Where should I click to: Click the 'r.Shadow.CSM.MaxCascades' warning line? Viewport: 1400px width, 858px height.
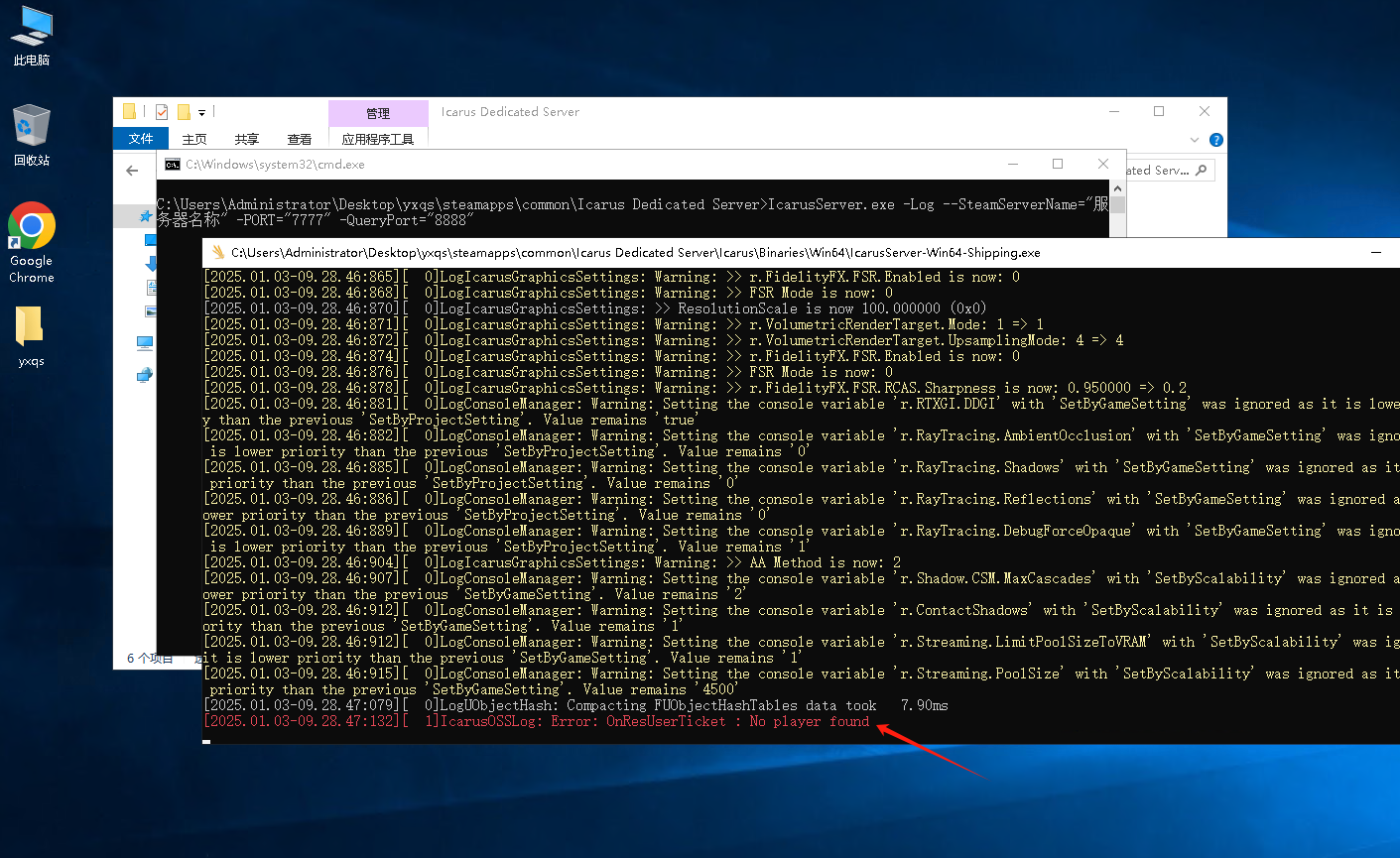pyautogui.click(x=801, y=586)
